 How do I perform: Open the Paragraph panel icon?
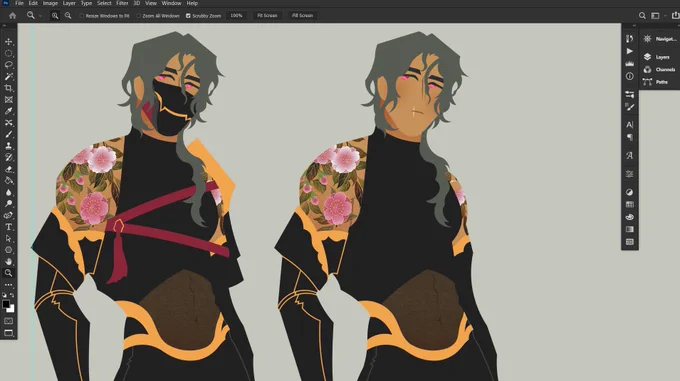click(x=630, y=137)
